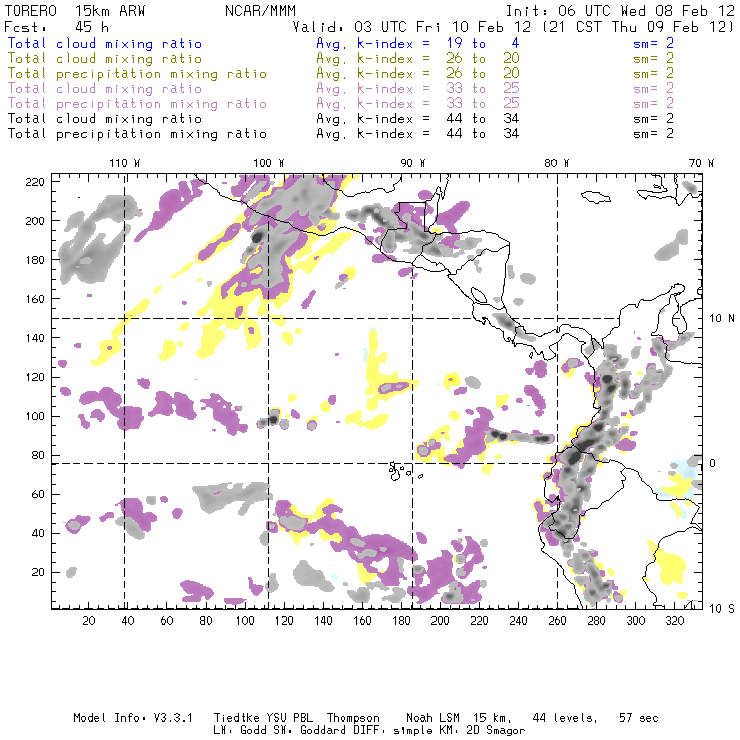Click the 10 S latitude label
Screen dimensions: 740x740
[x=722, y=609]
